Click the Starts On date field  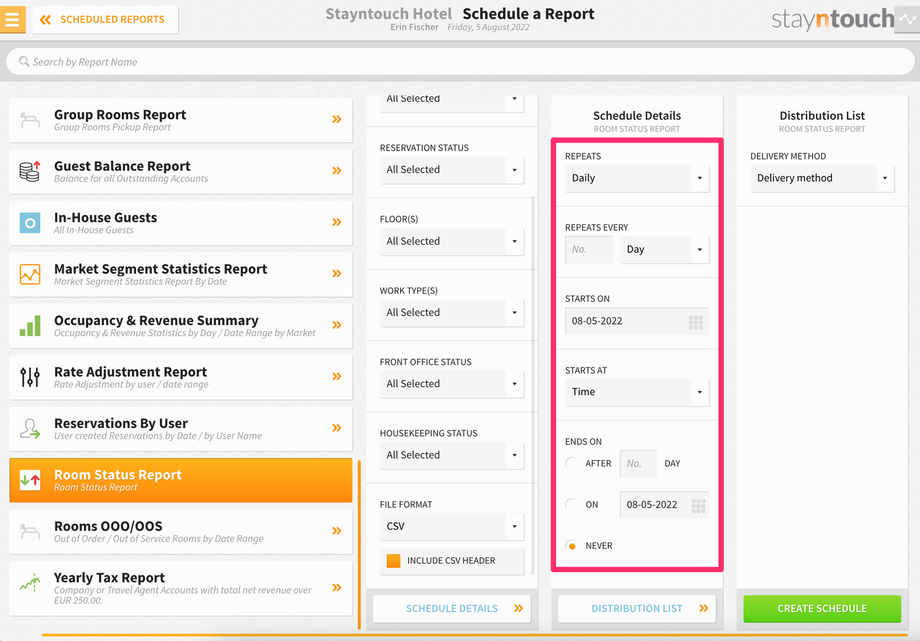pyautogui.click(x=637, y=321)
